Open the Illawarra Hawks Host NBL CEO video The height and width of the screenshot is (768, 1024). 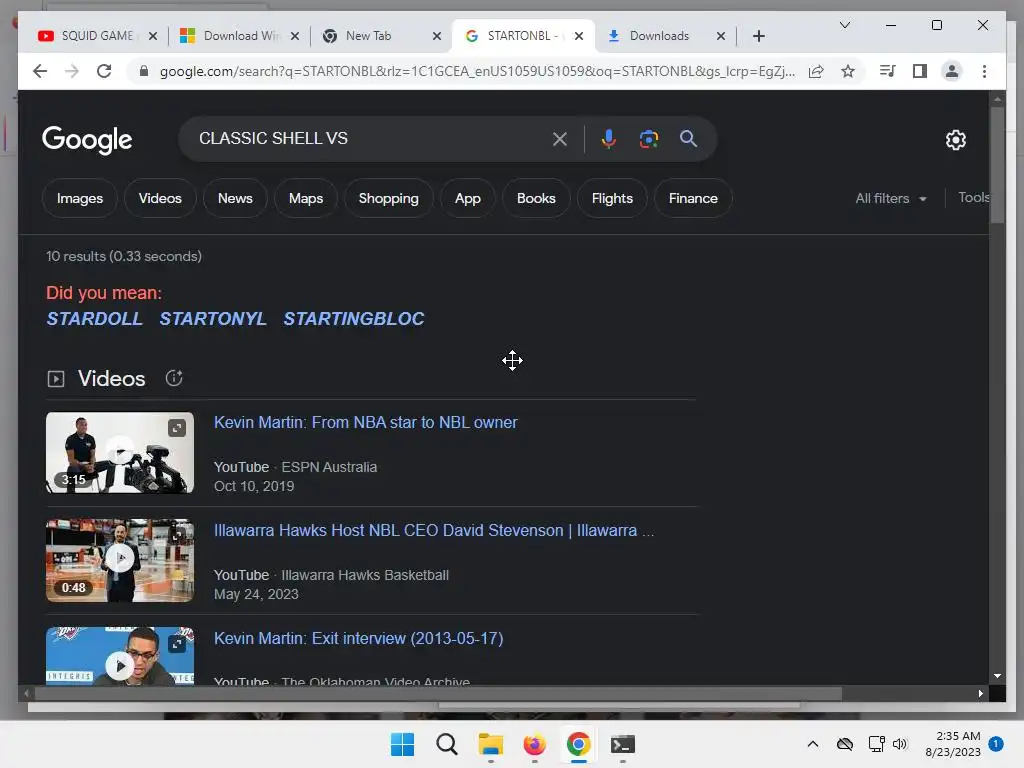[x=434, y=530]
